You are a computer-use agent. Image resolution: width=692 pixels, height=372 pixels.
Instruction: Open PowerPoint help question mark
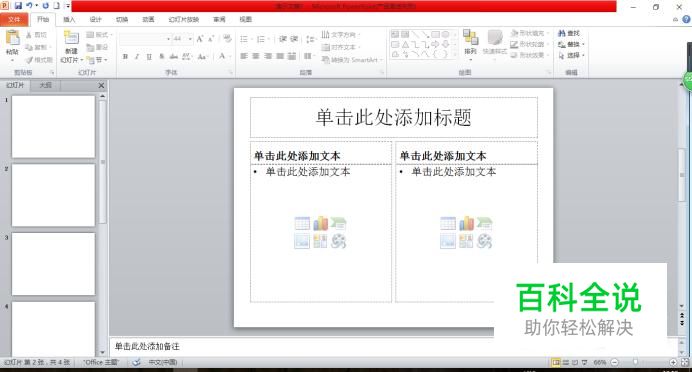tap(686, 19)
